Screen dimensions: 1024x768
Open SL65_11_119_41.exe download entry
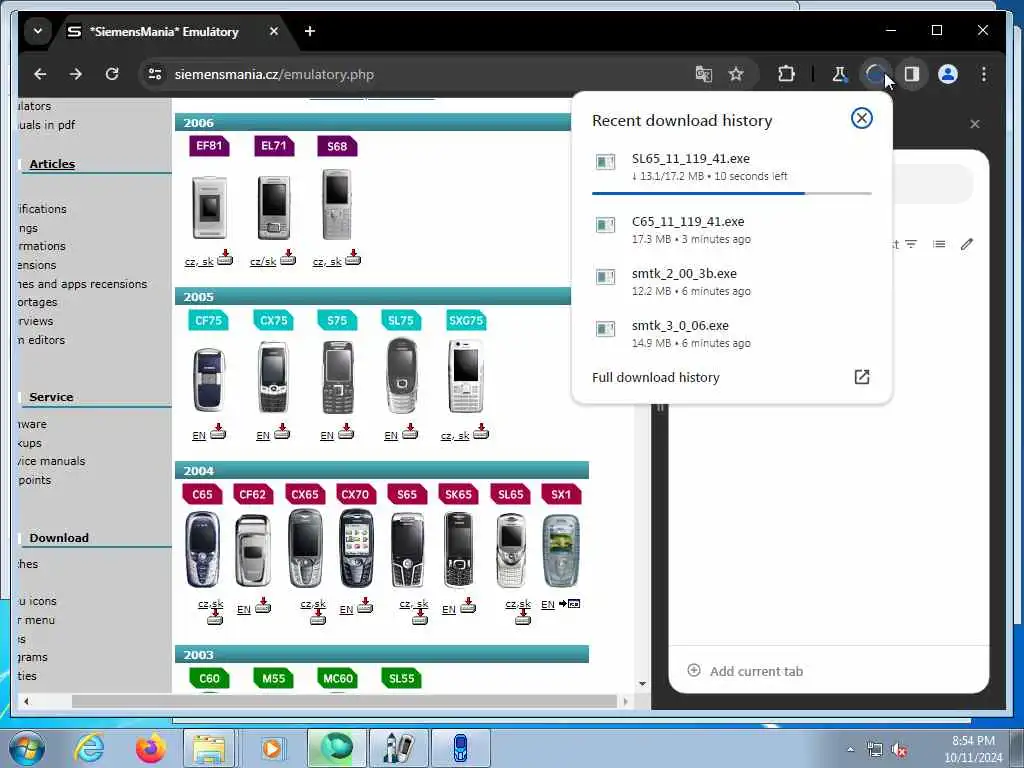[731, 167]
